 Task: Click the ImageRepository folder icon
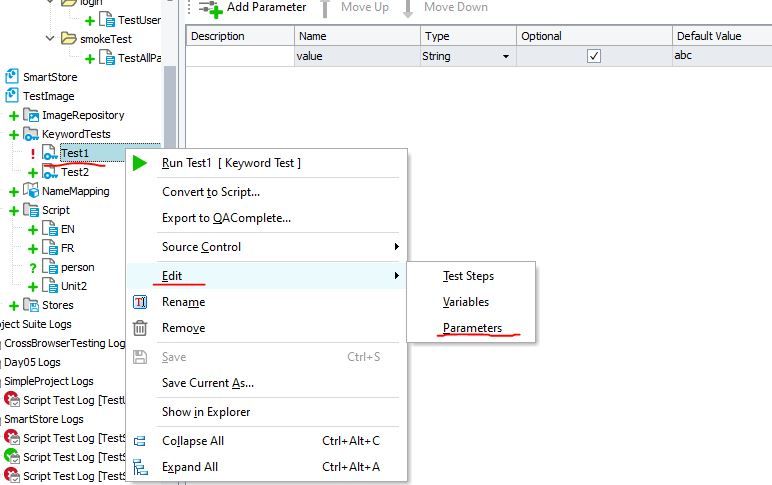tap(31, 115)
